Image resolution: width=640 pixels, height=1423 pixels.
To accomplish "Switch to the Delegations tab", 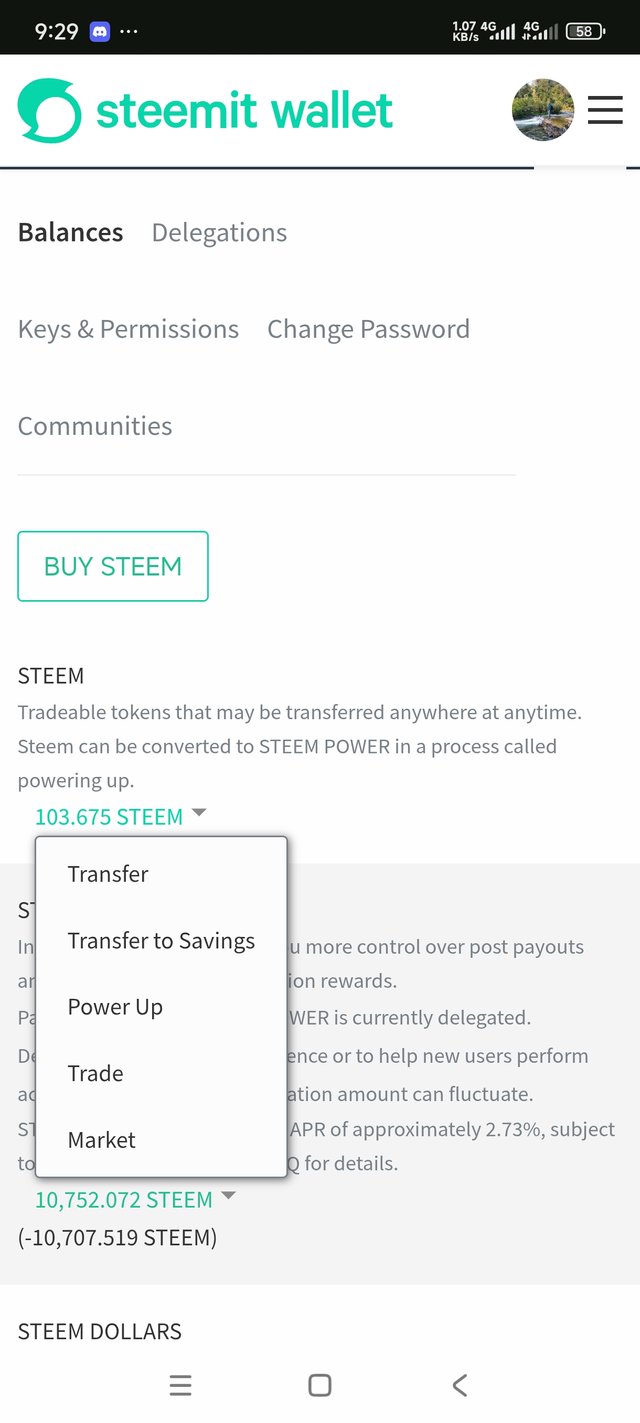I will pos(219,233).
